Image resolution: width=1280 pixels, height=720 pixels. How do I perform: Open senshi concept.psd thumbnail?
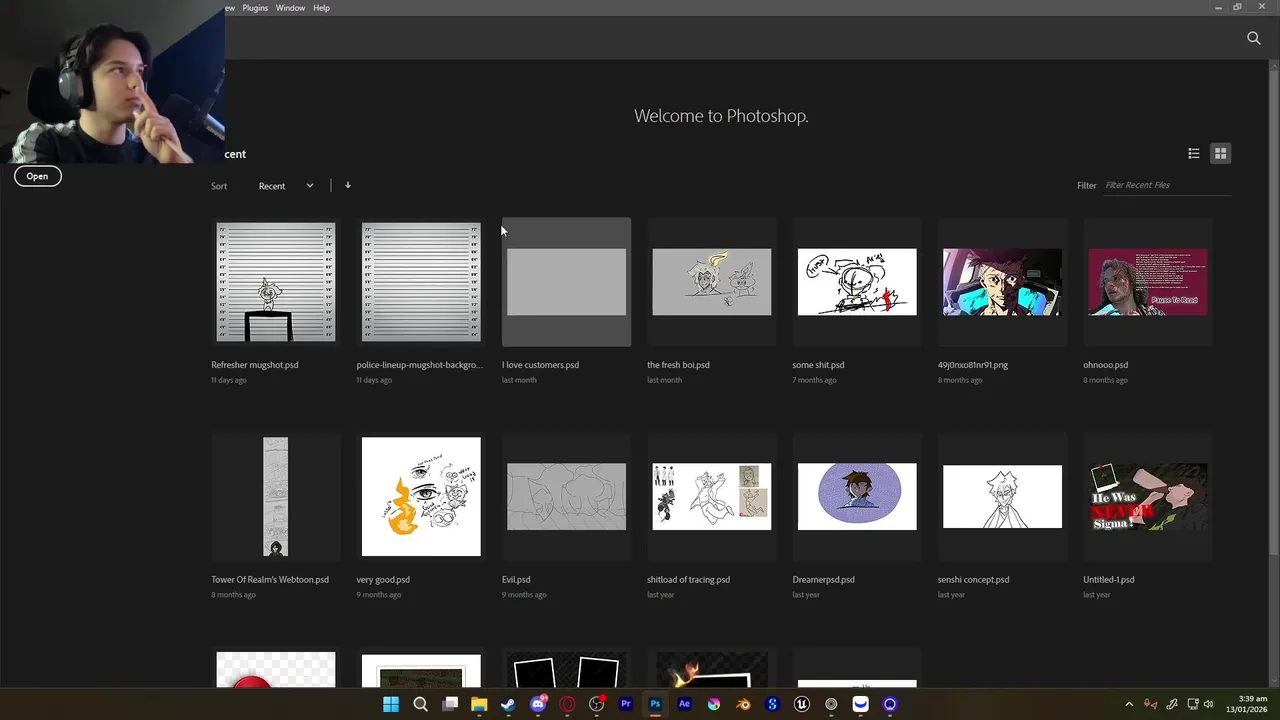coord(1002,497)
